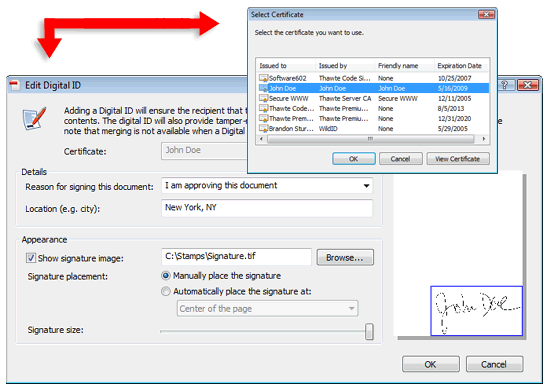This screenshot has width=550, height=390.
Task: Select the 8/5/2013 expiration date
Action: [x=451, y=109]
